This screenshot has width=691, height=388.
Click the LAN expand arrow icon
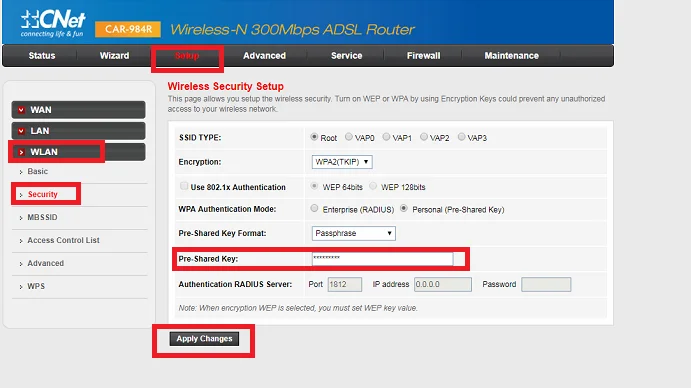[21, 131]
